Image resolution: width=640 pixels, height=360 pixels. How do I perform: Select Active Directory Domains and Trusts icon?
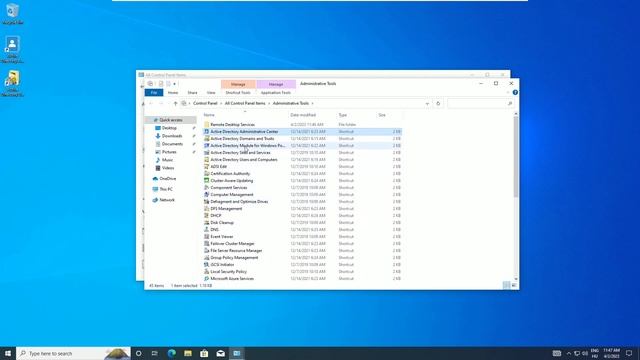point(207,138)
